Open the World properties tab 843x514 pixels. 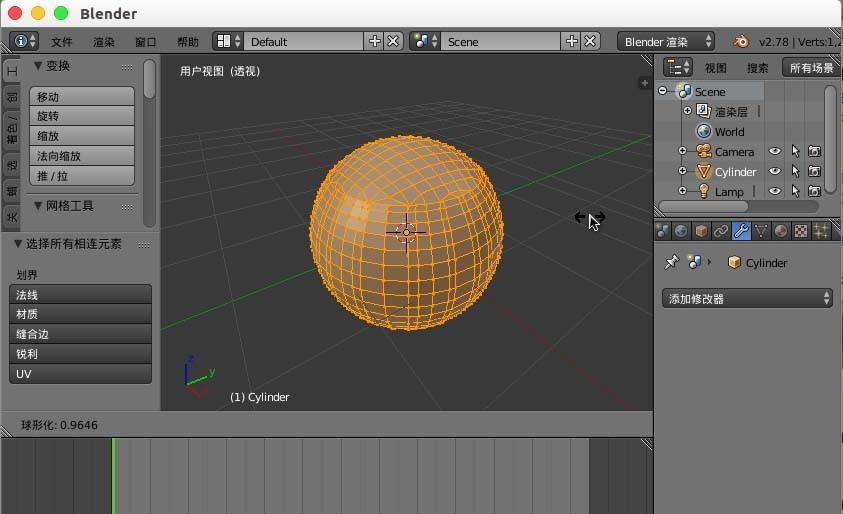(x=681, y=231)
